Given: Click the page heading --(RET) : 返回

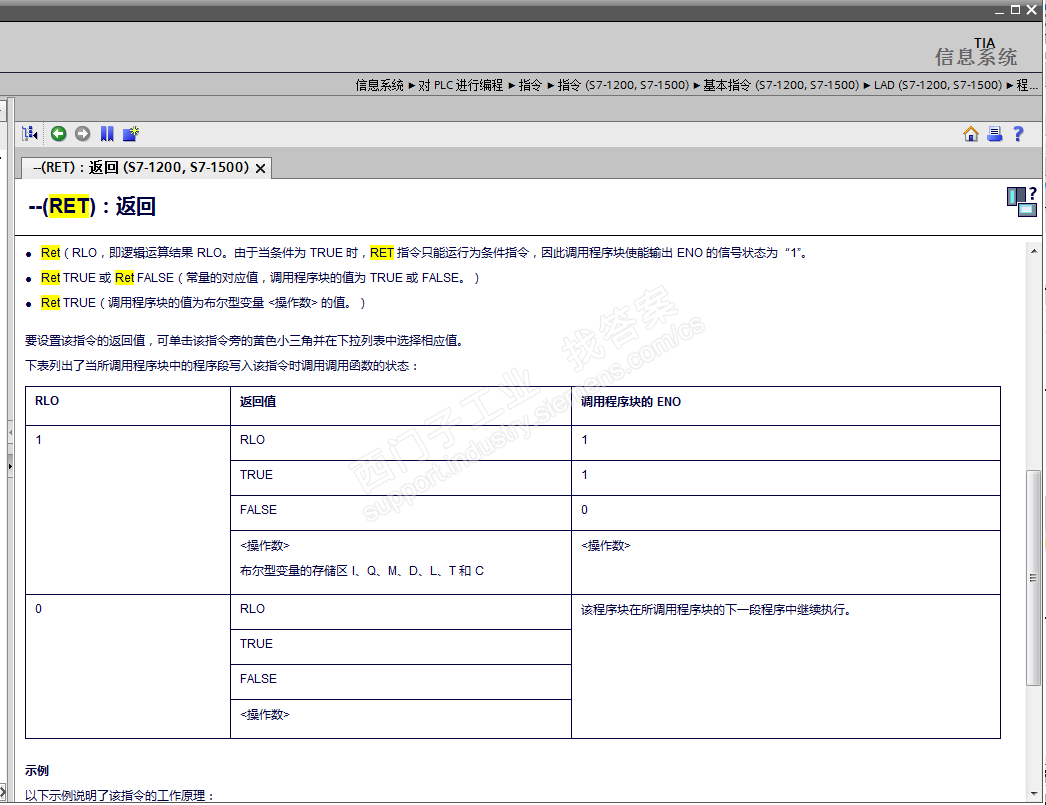Looking at the screenshot, I should [x=92, y=206].
